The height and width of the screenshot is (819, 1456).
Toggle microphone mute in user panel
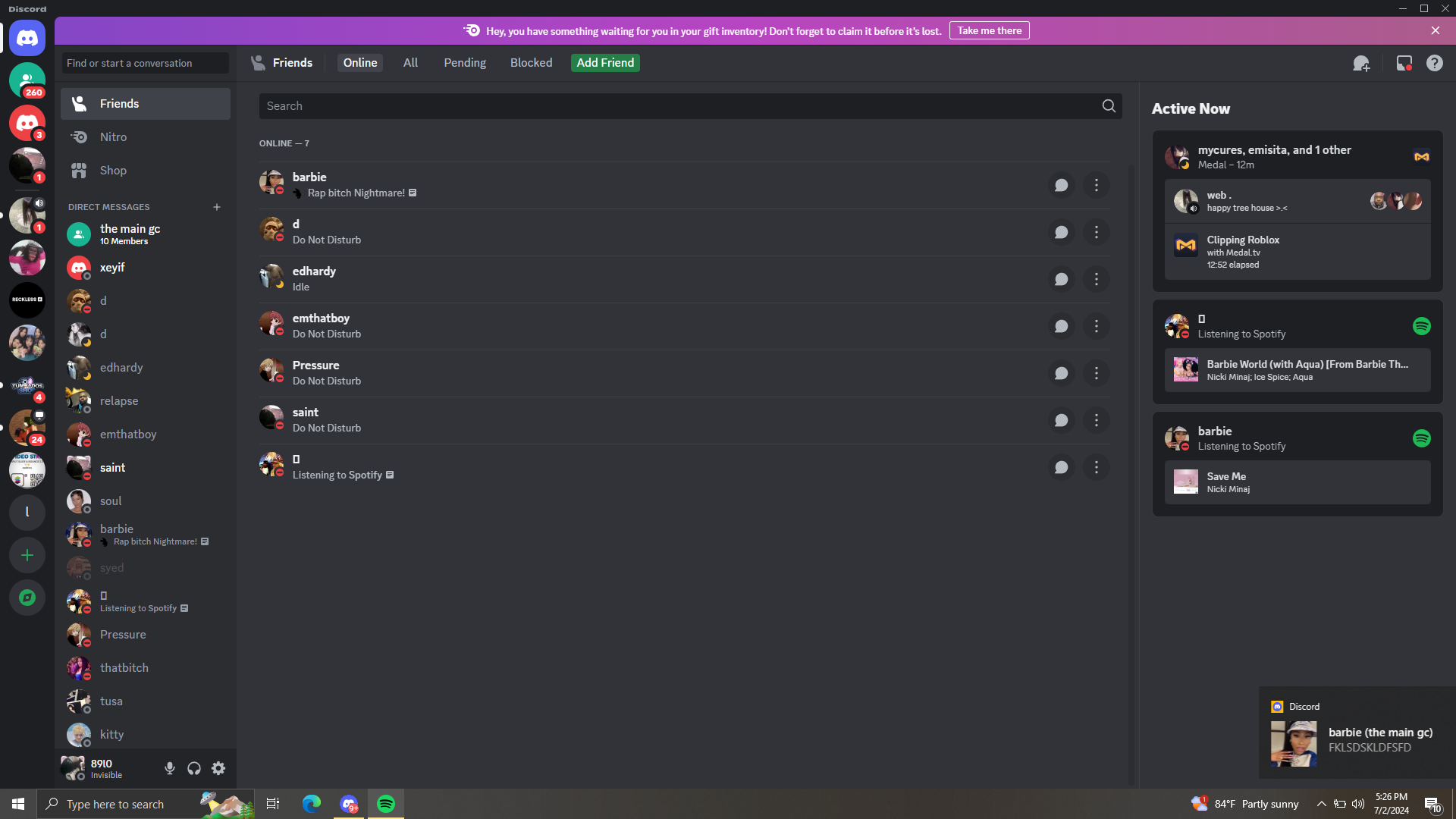point(170,768)
